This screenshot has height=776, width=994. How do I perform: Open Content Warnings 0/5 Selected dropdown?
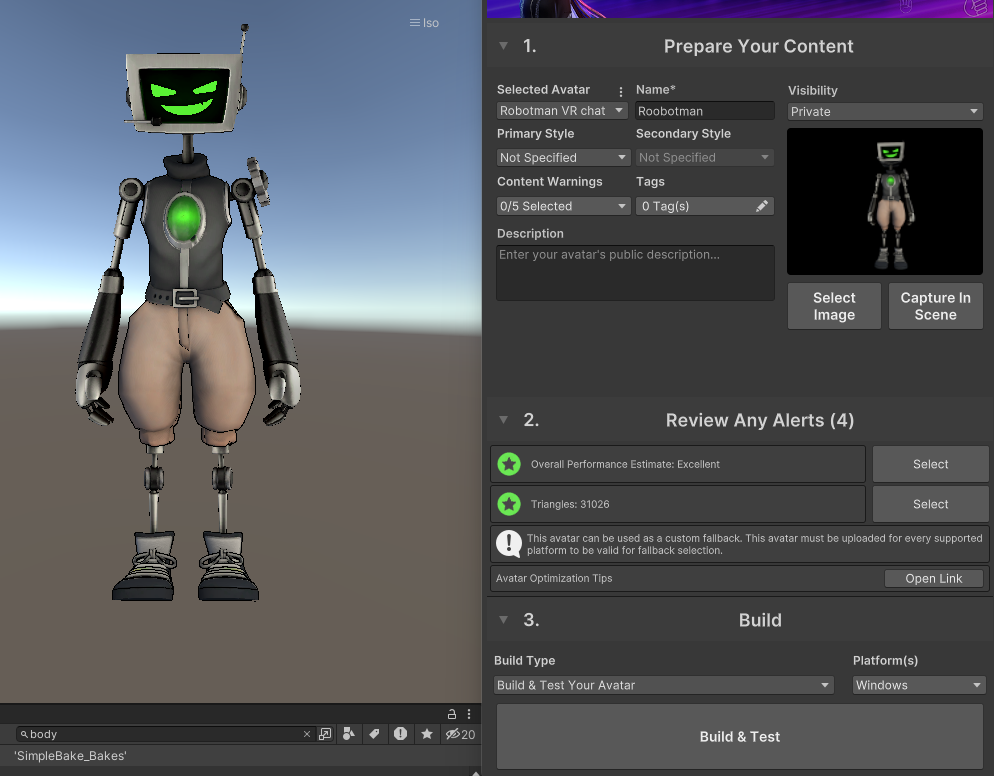(x=564, y=206)
